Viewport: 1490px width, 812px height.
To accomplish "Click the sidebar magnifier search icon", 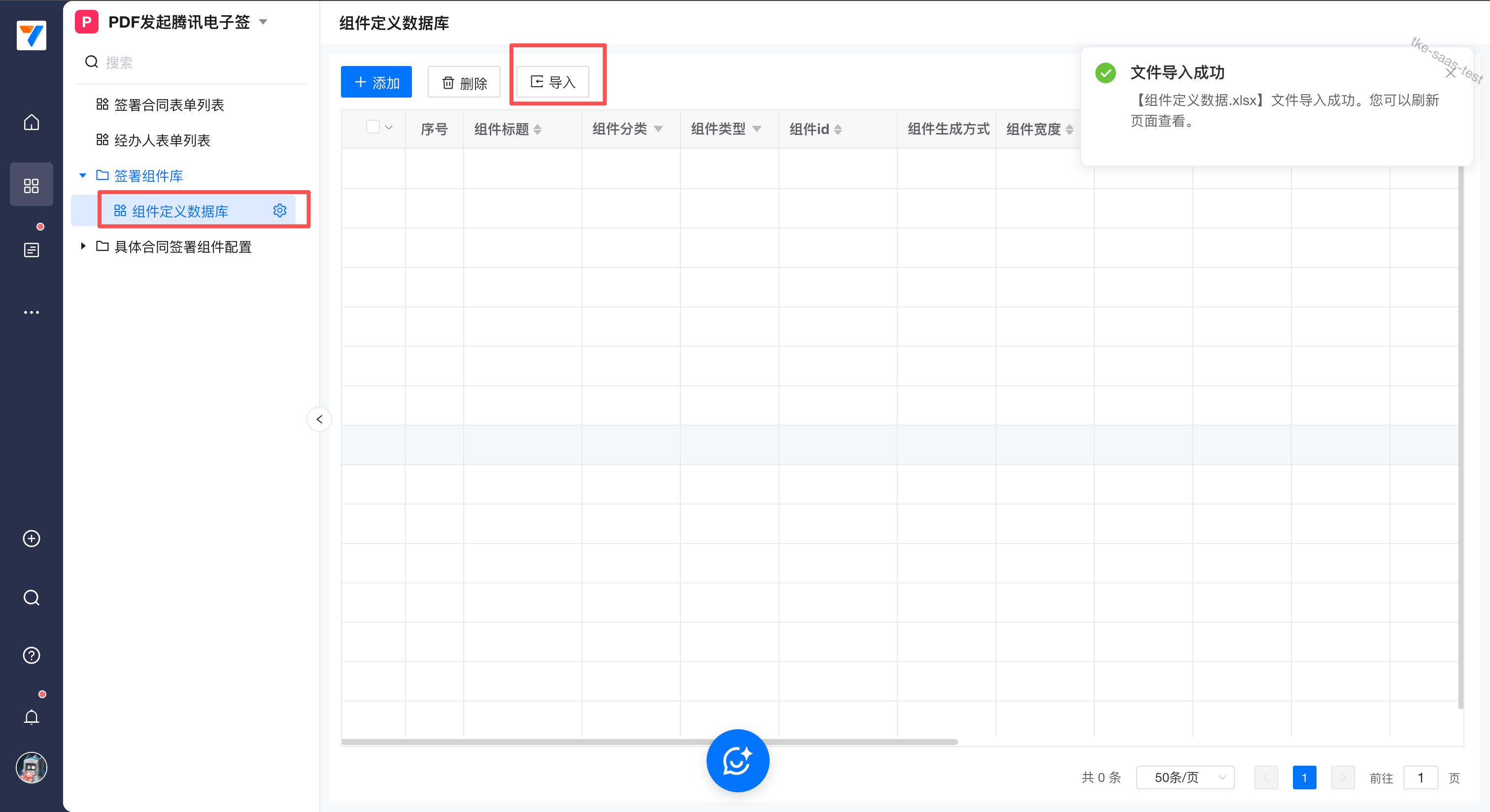I will click(x=31, y=598).
